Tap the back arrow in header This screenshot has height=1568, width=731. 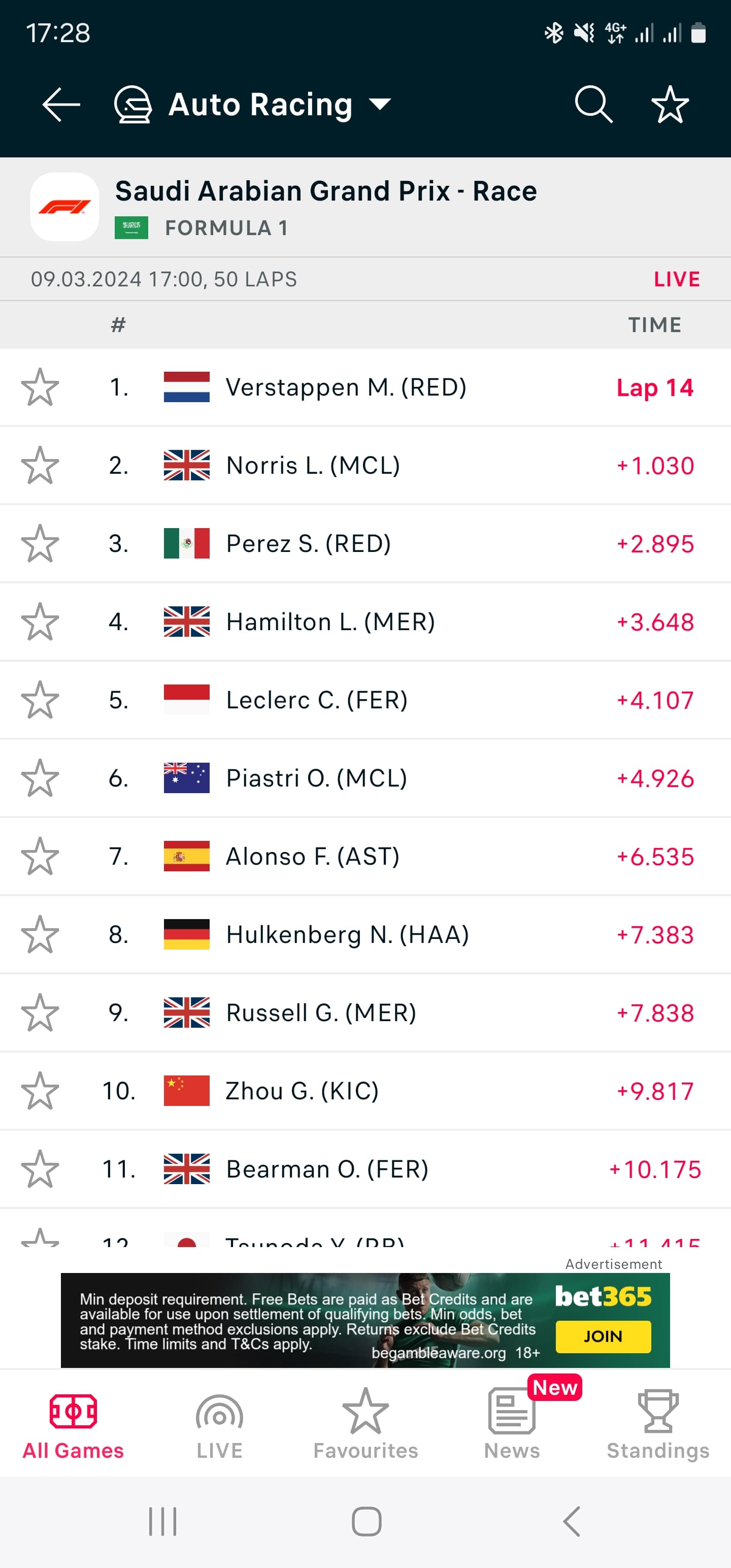(x=61, y=105)
